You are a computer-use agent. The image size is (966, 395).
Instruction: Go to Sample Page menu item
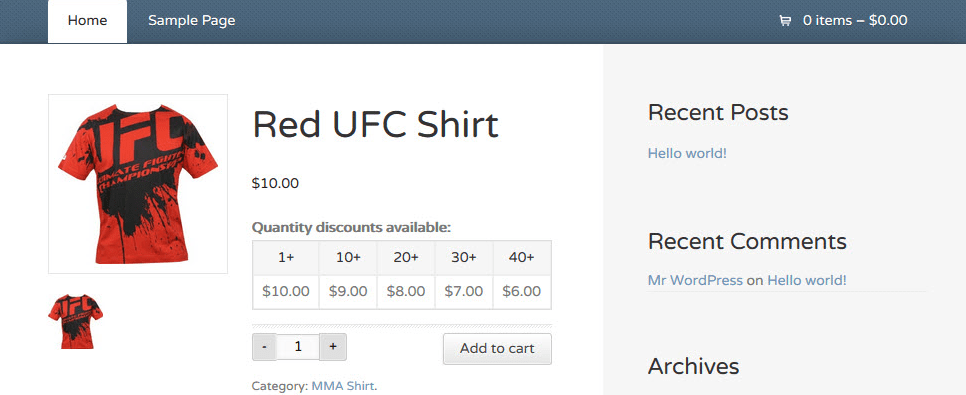pyautogui.click(x=192, y=21)
